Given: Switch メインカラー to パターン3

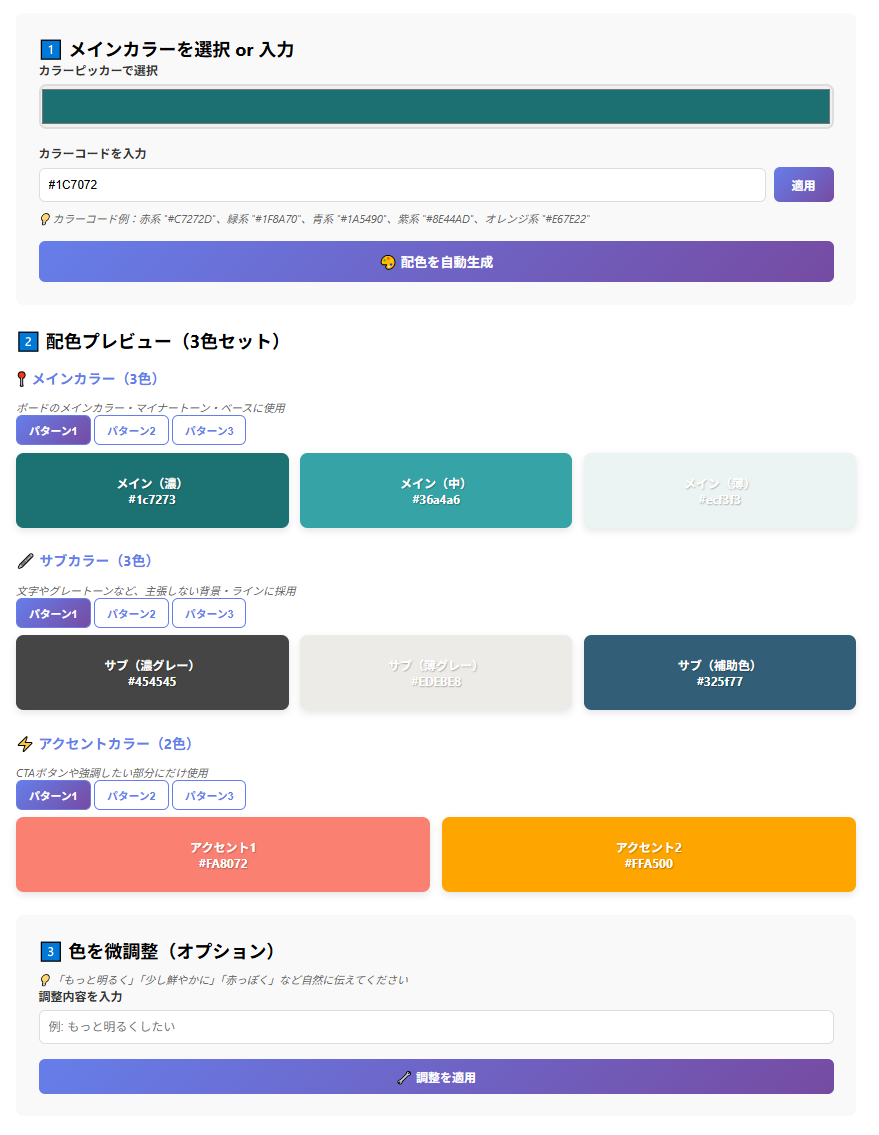Looking at the screenshot, I should [x=209, y=431].
